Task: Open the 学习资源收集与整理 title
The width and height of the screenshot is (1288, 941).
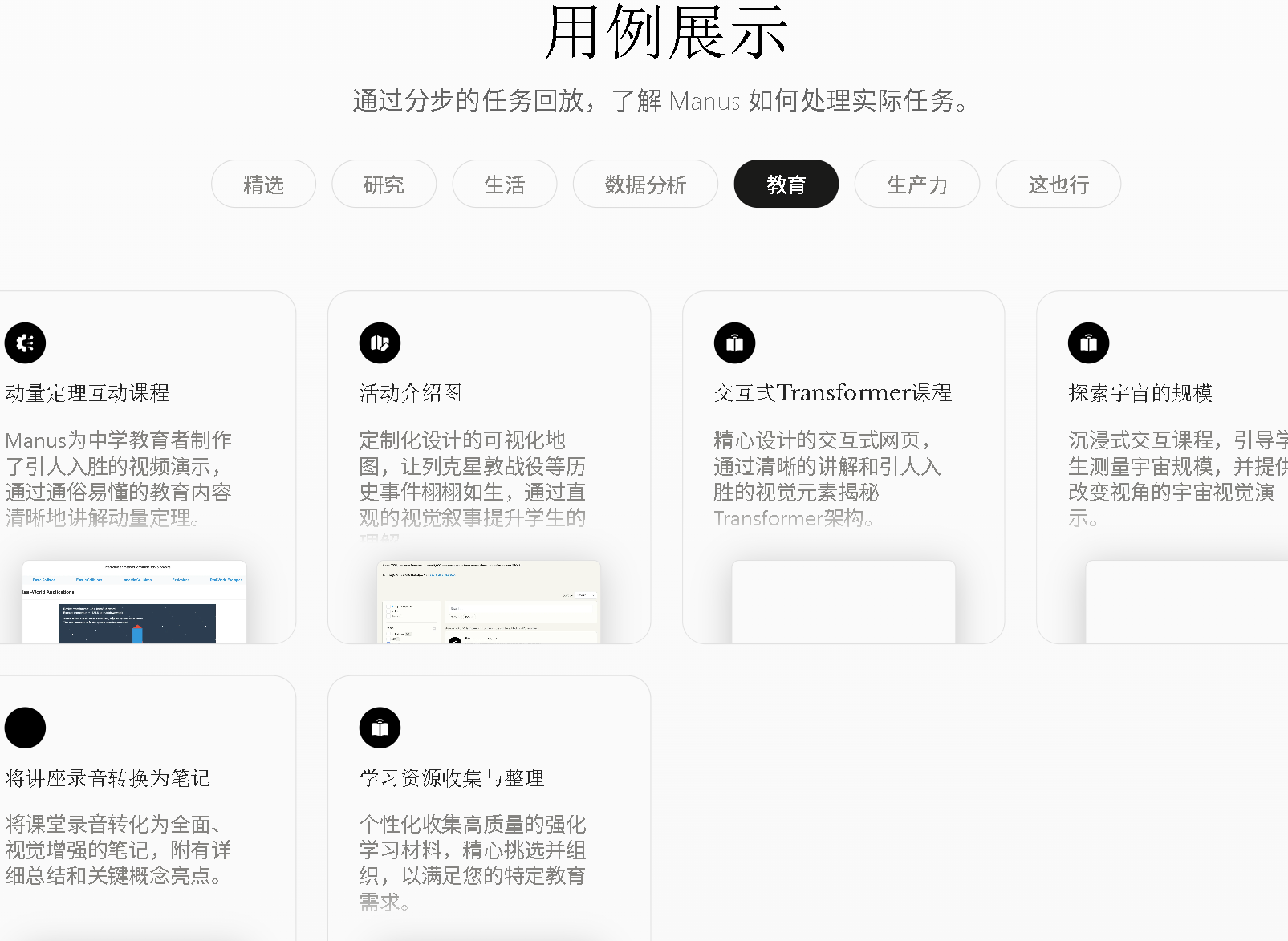Action: [x=452, y=777]
